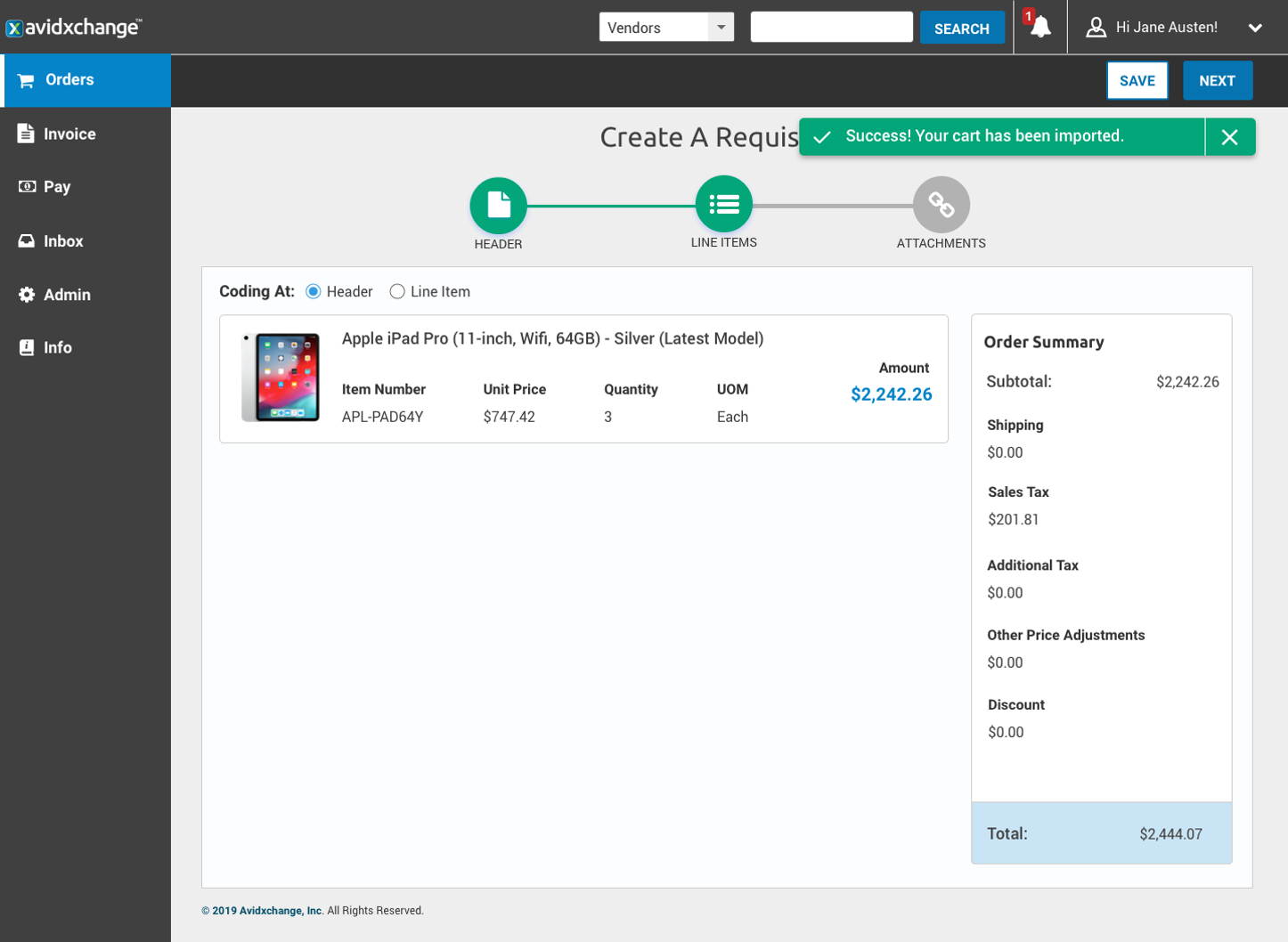1288x942 pixels.
Task: Click the NEXT button
Action: point(1217,80)
